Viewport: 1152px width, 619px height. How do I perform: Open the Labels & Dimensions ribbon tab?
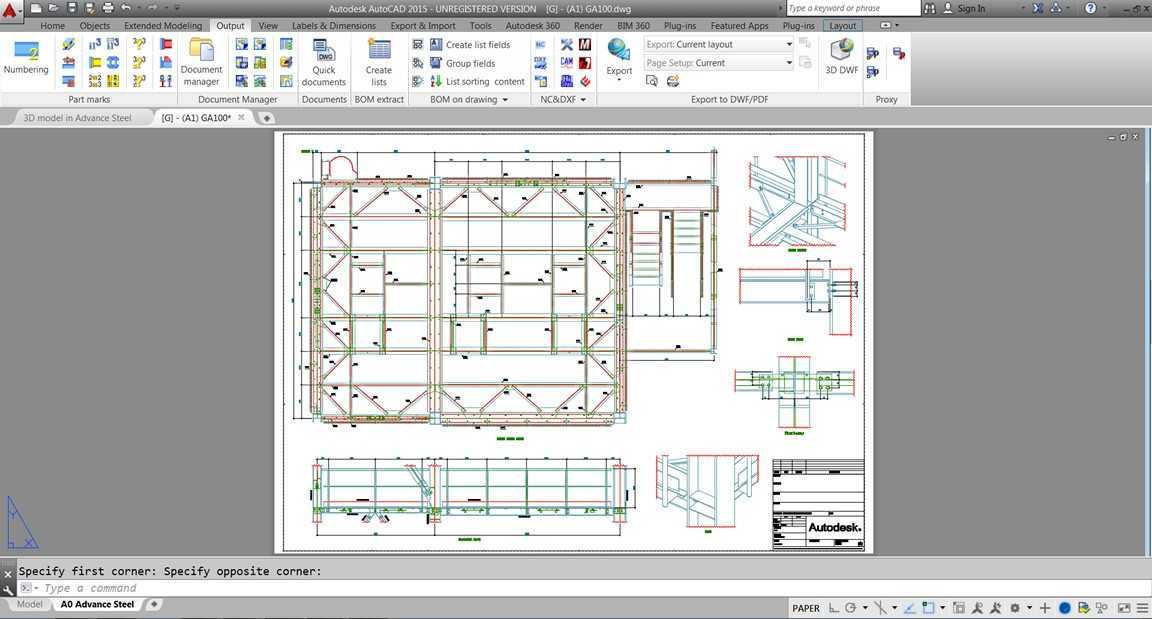pyautogui.click(x=334, y=26)
